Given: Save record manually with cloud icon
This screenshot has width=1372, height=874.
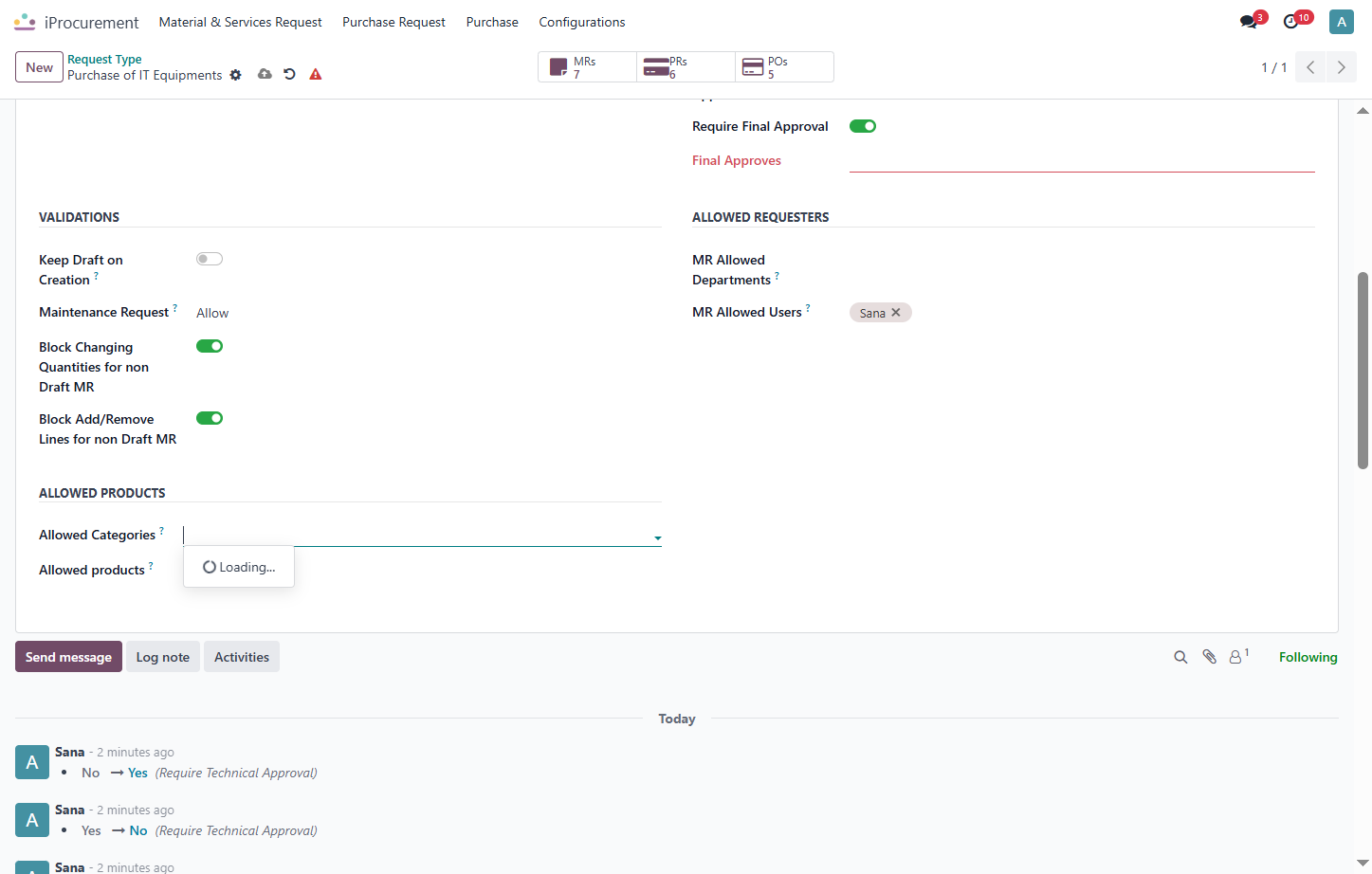Looking at the screenshot, I should coord(265,74).
